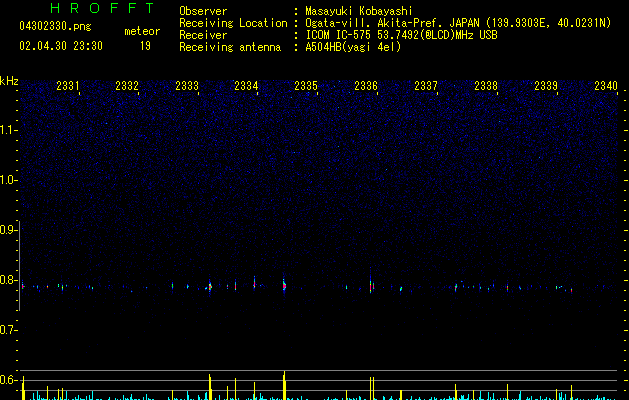Click the timestamp 02.04.30 23:30
Screen dimensions: 629x400
(61, 46)
